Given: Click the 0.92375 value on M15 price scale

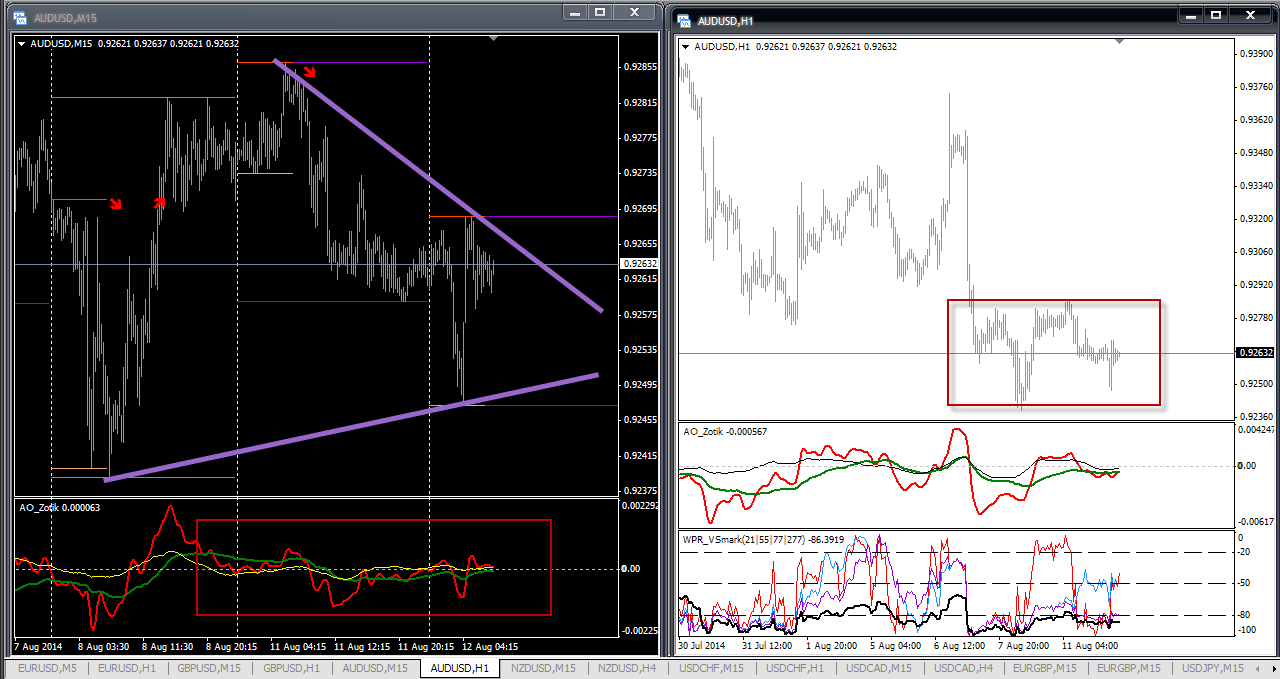Looking at the screenshot, I should (640, 491).
